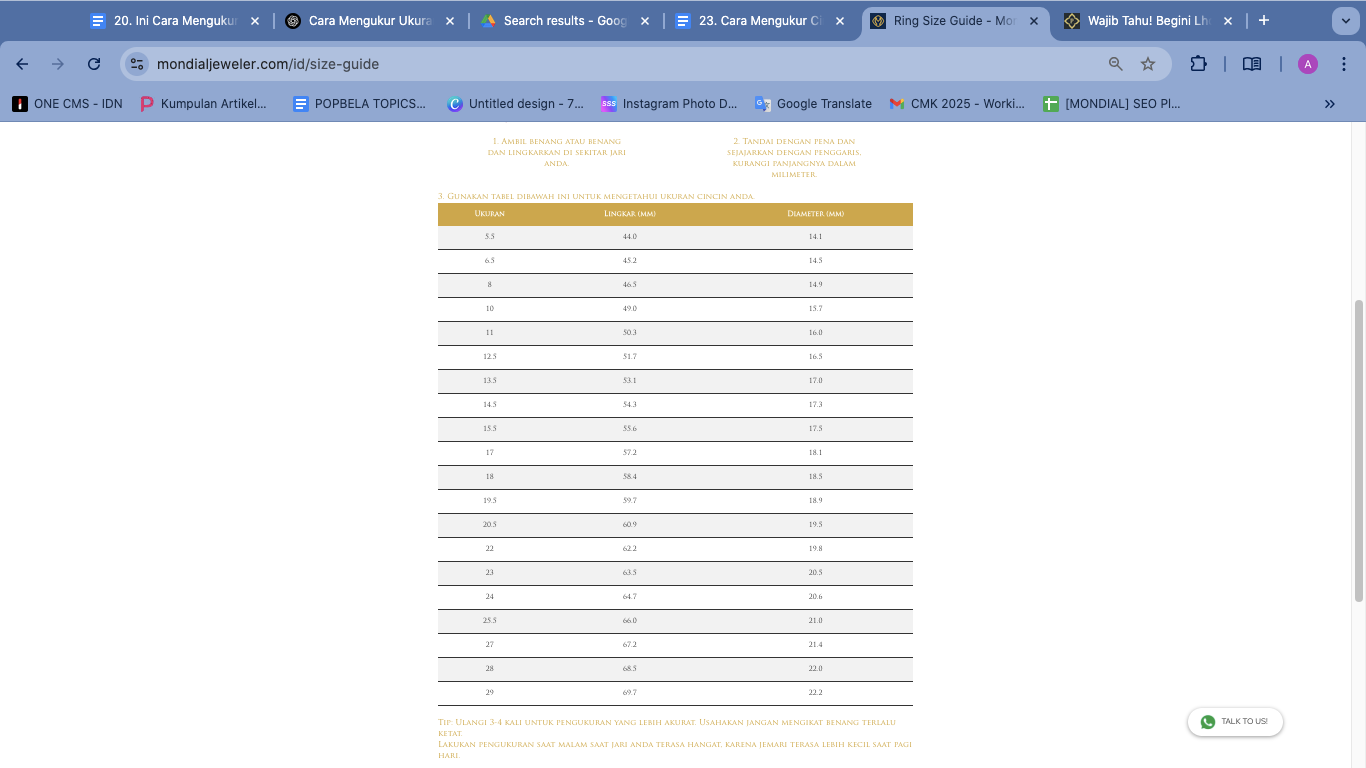Reload the mondialjeweler.com page
Screen dimensions: 1366x768
tap(94, 64)
